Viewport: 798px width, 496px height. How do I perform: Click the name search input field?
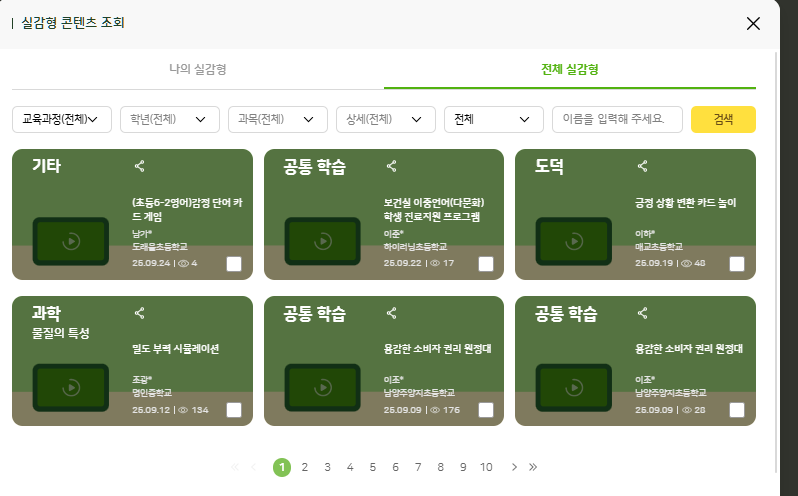[617, 120]
